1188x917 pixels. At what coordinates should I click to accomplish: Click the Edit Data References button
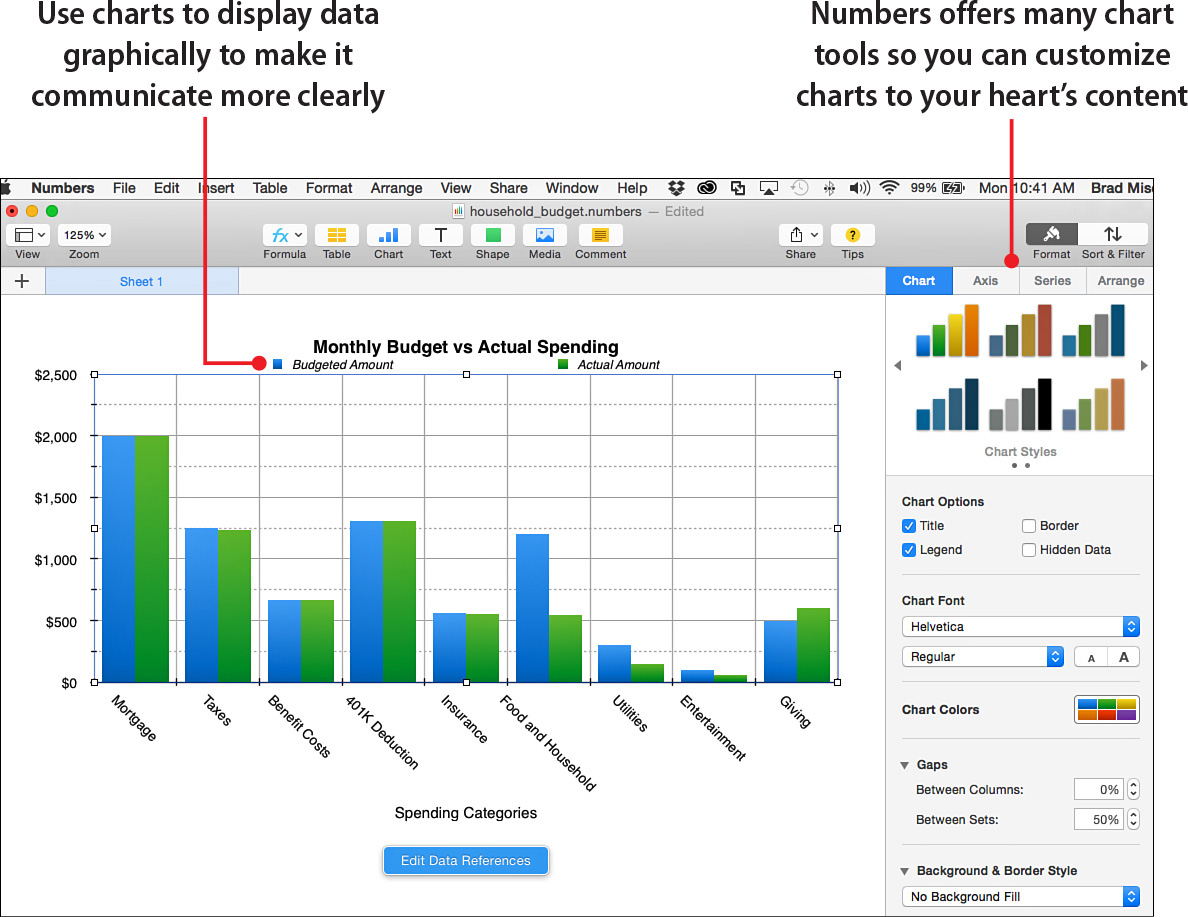(x=465, y=860)
